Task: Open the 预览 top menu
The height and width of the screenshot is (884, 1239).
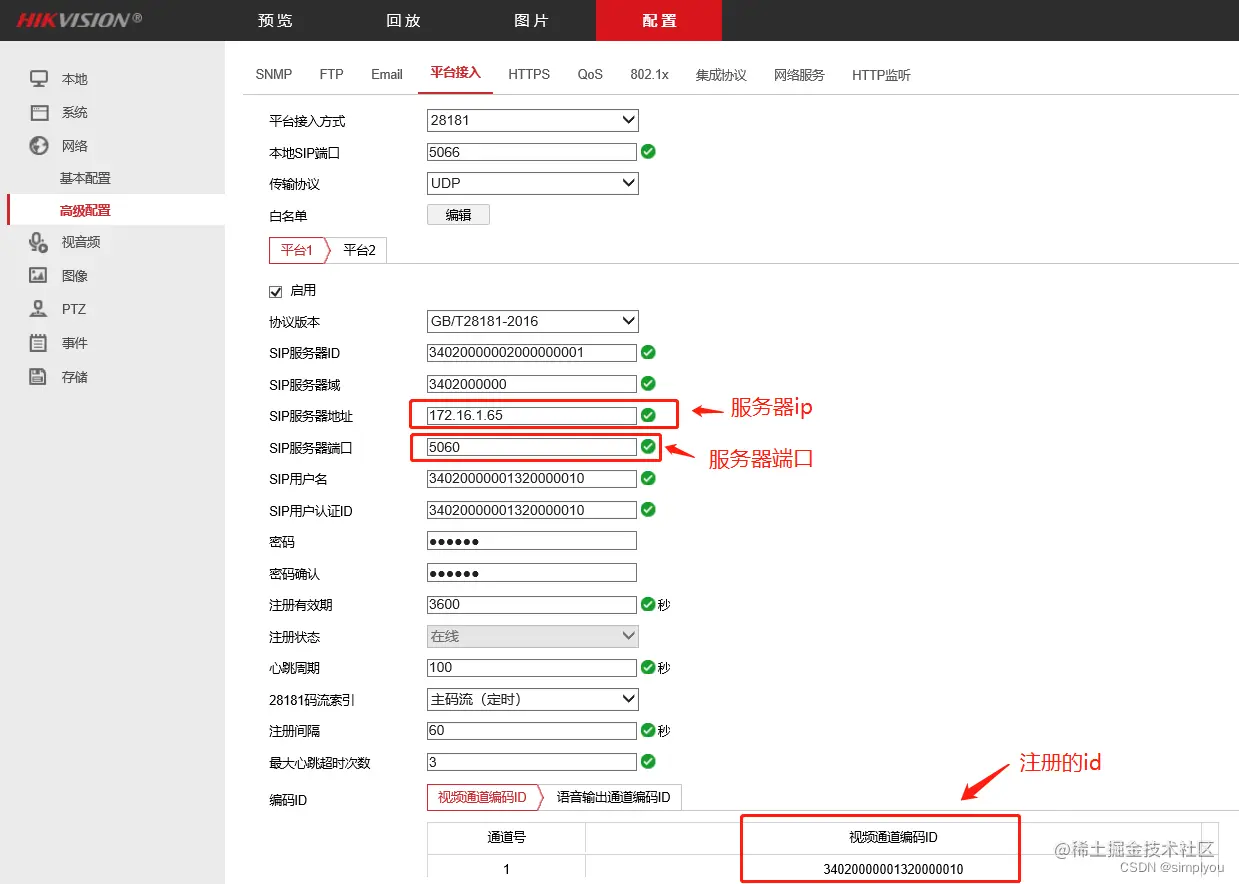Action: (275, 20)
